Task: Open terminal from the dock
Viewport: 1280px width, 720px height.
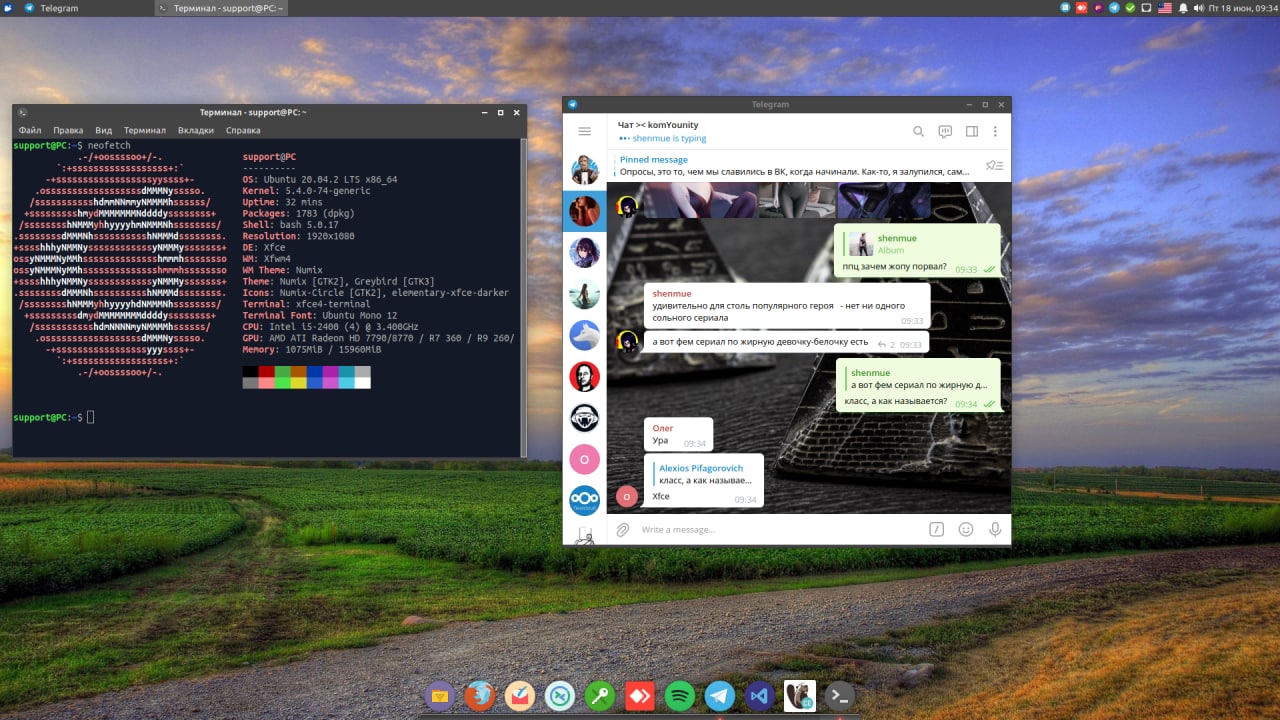Action: tap(839, 695)
